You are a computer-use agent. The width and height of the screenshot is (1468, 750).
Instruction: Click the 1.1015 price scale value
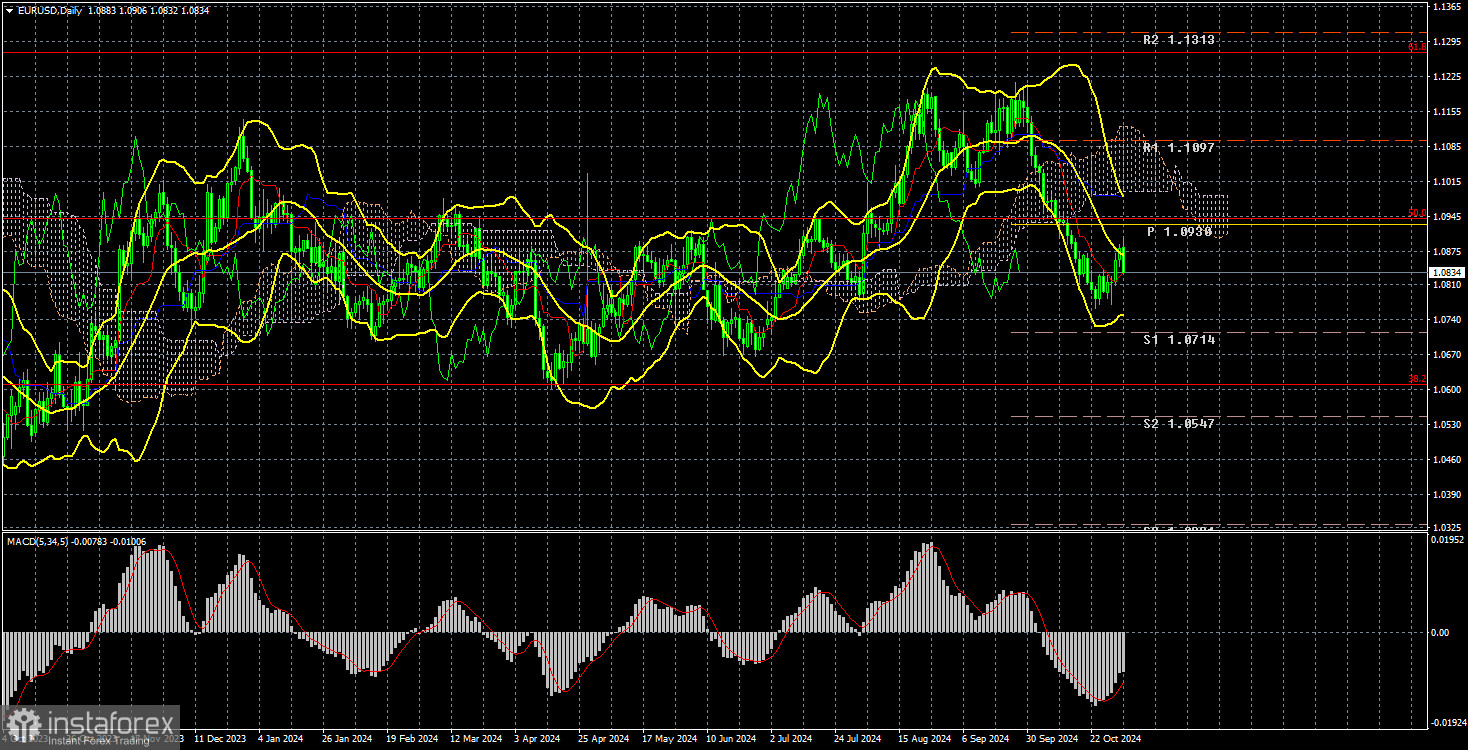[1445, 181]
